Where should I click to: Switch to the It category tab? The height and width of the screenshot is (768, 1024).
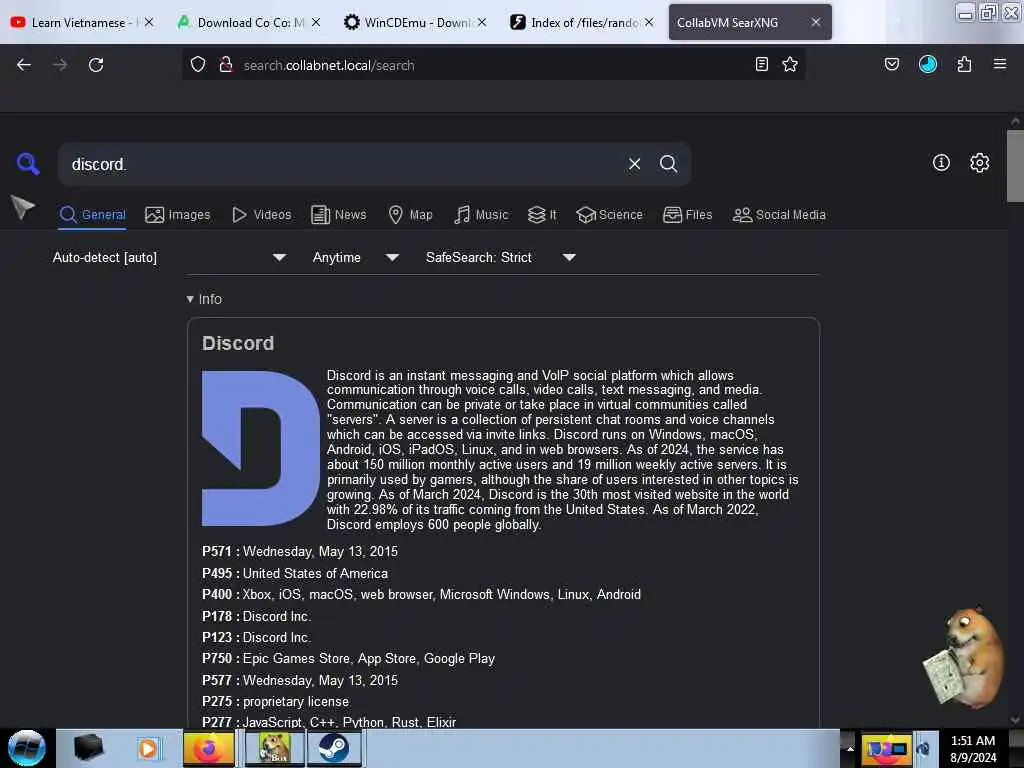pos(542,214)
